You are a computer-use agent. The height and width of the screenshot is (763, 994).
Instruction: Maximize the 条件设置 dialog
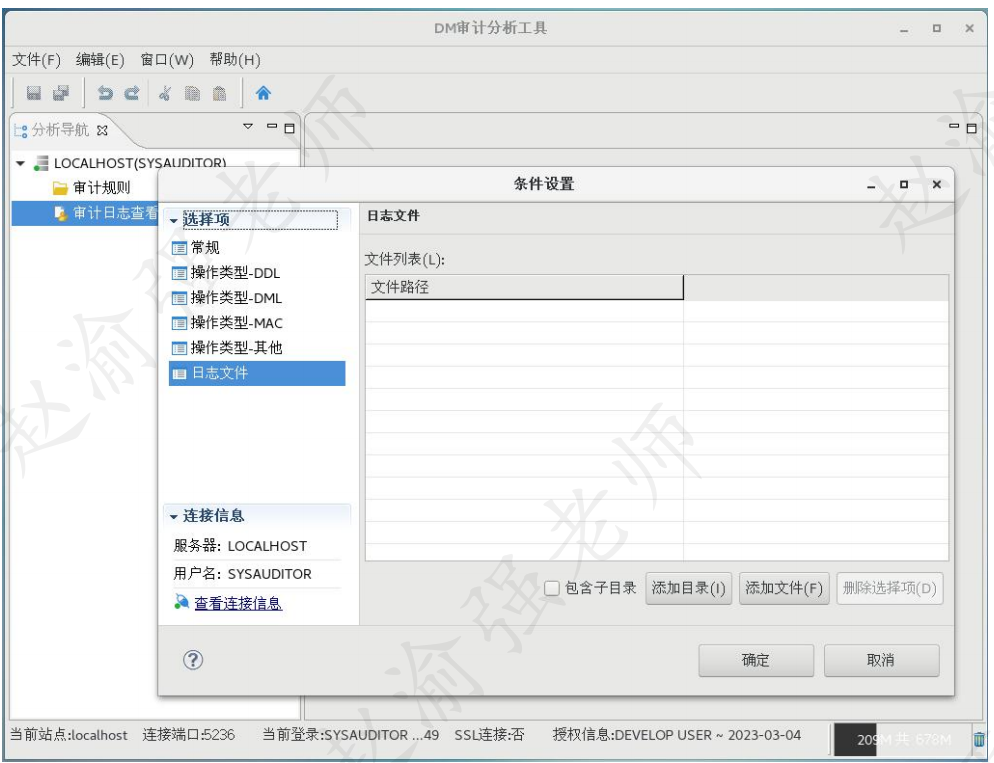pyautogui.click(x=903, y=184)
